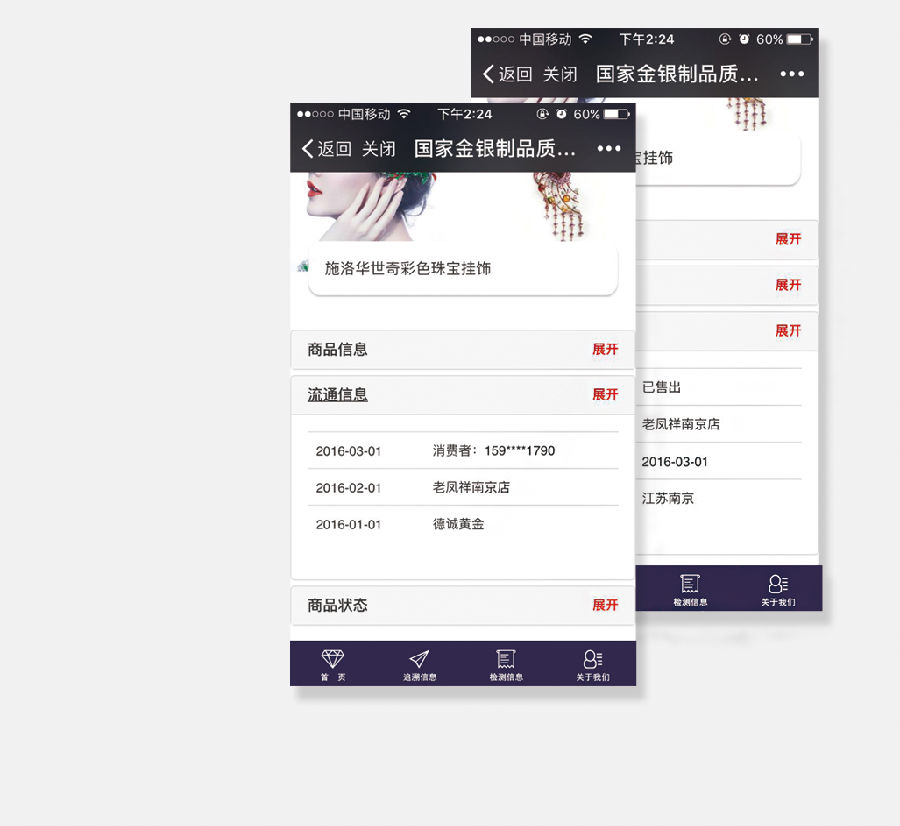Screen dimensions: 900x826
Task: Expand the 商品状态 section
Action: coord(605,605)
